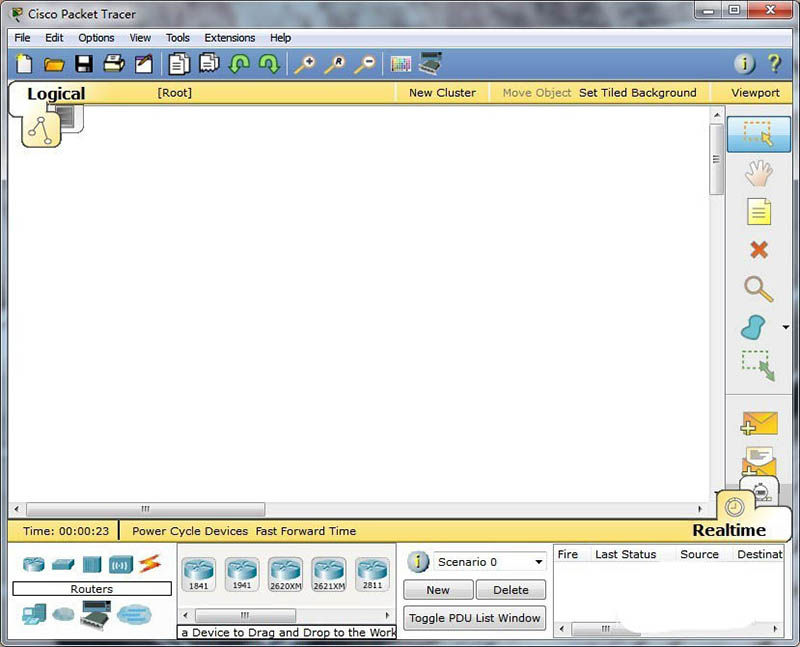800x647 pixels.
Task: Open a file with the folder icon
Action: [54, 64]
